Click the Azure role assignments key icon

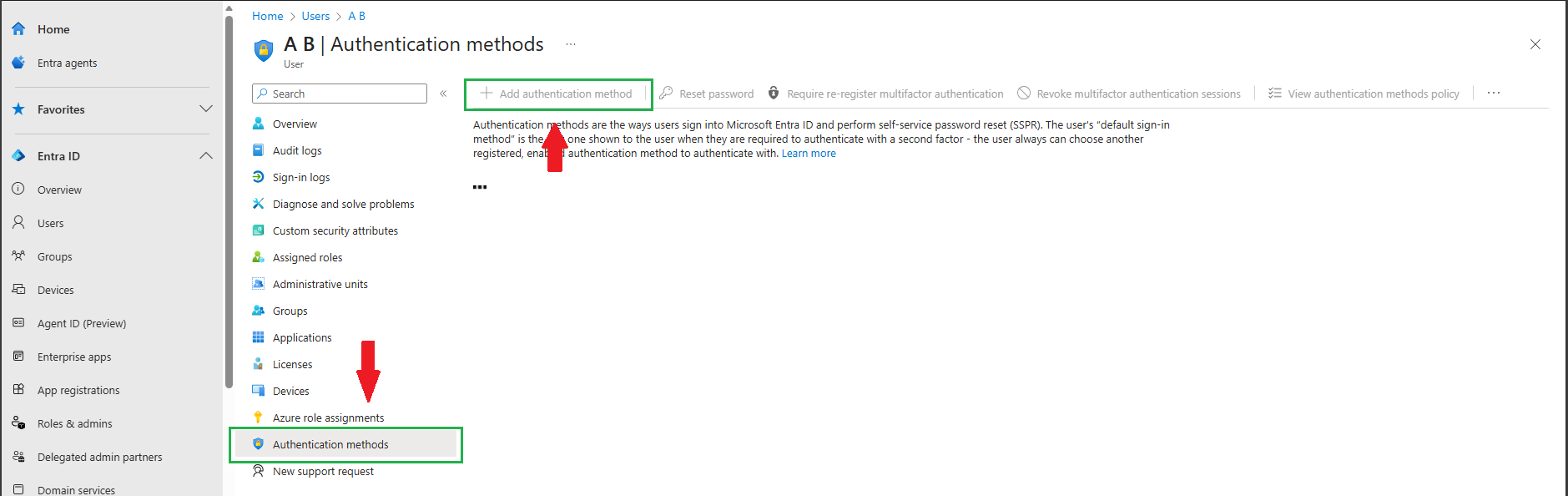click(259, 418)
